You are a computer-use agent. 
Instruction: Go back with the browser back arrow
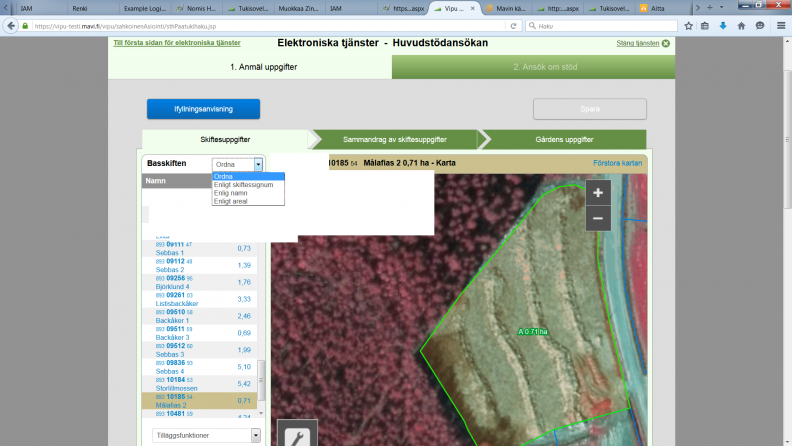[11, 26]
